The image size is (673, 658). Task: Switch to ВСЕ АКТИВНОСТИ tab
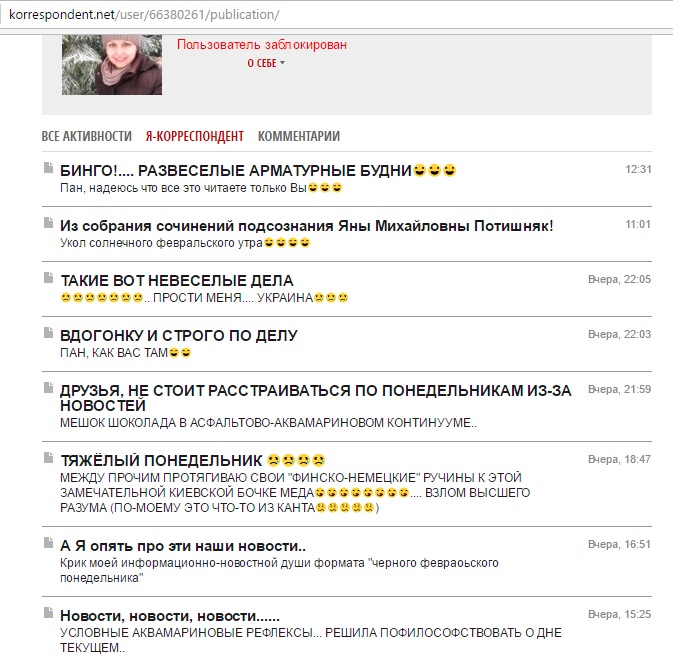[x=87, y=136]
